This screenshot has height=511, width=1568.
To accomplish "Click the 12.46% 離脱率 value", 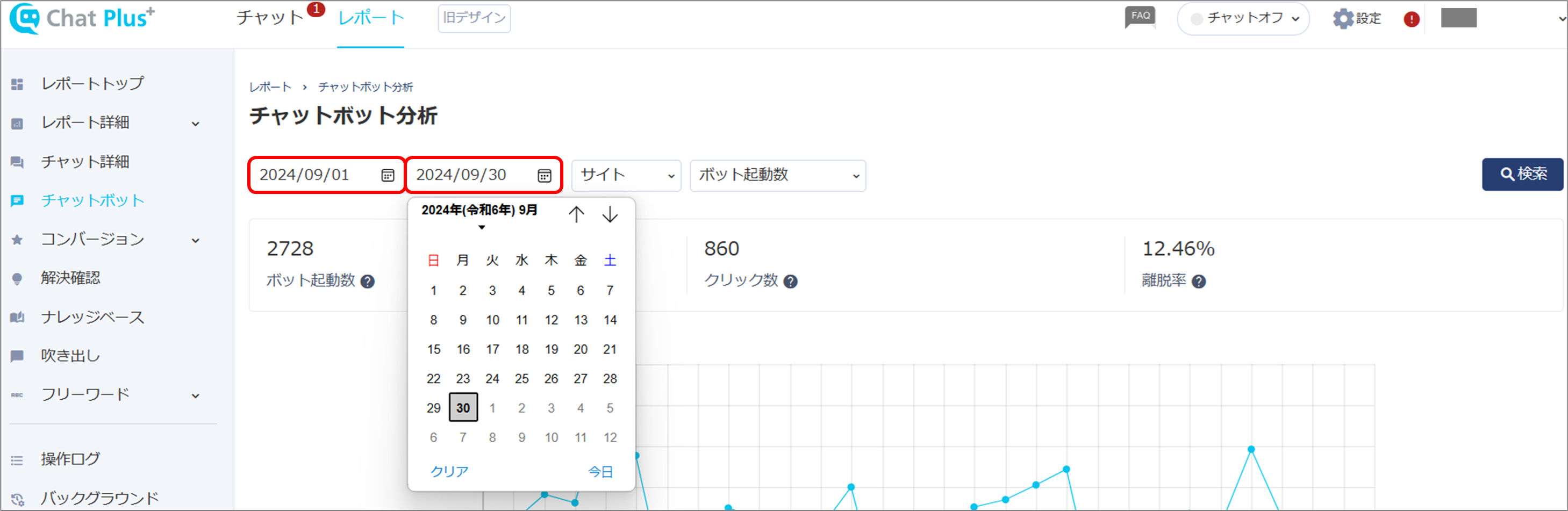I will coord(1178,249).
